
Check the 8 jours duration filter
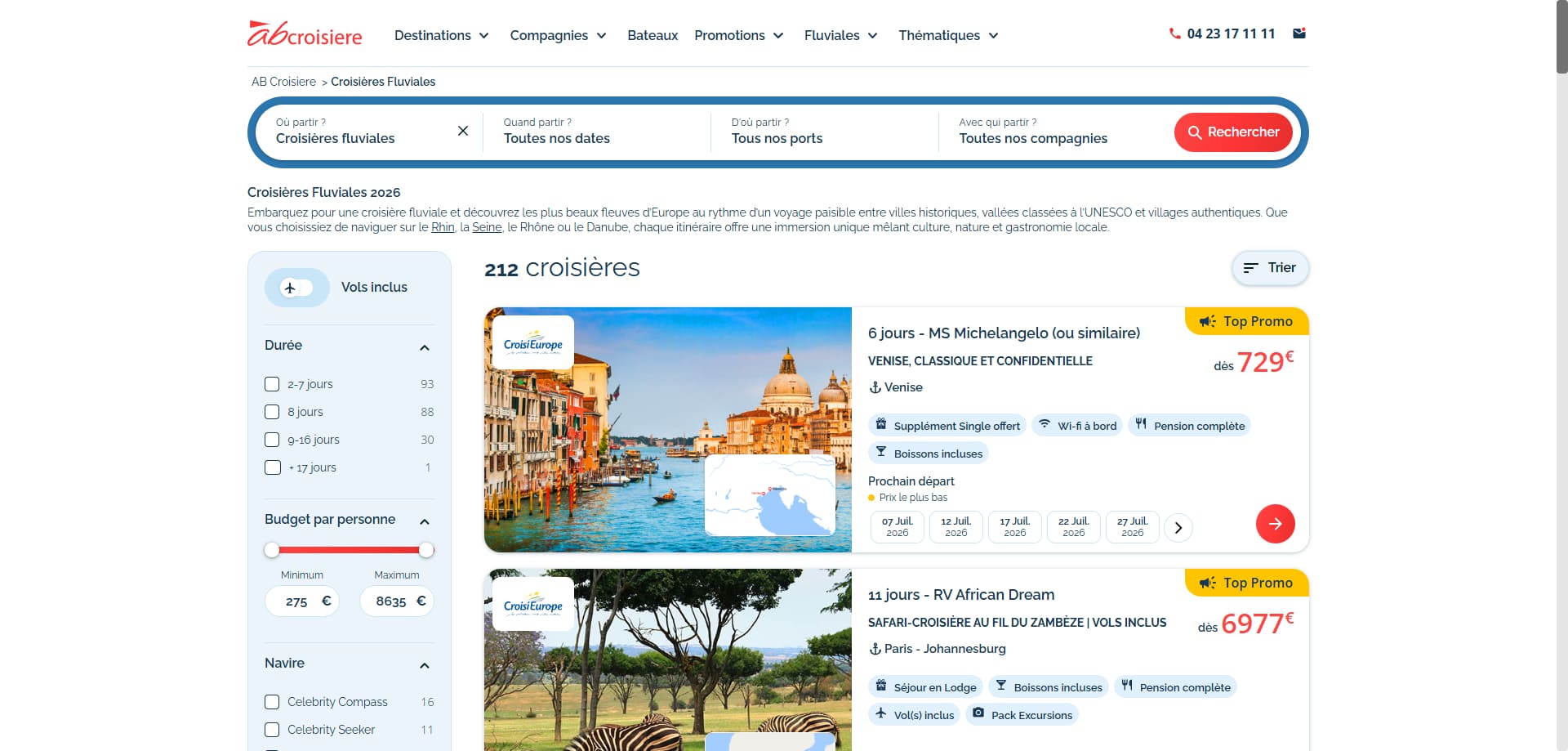pos(272,412)
